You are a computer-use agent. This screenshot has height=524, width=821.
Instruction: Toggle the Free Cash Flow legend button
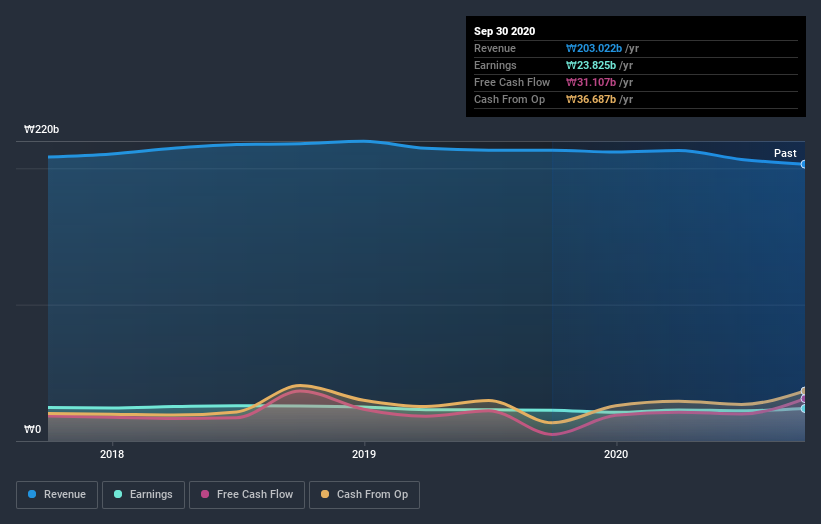click(247, 495)
